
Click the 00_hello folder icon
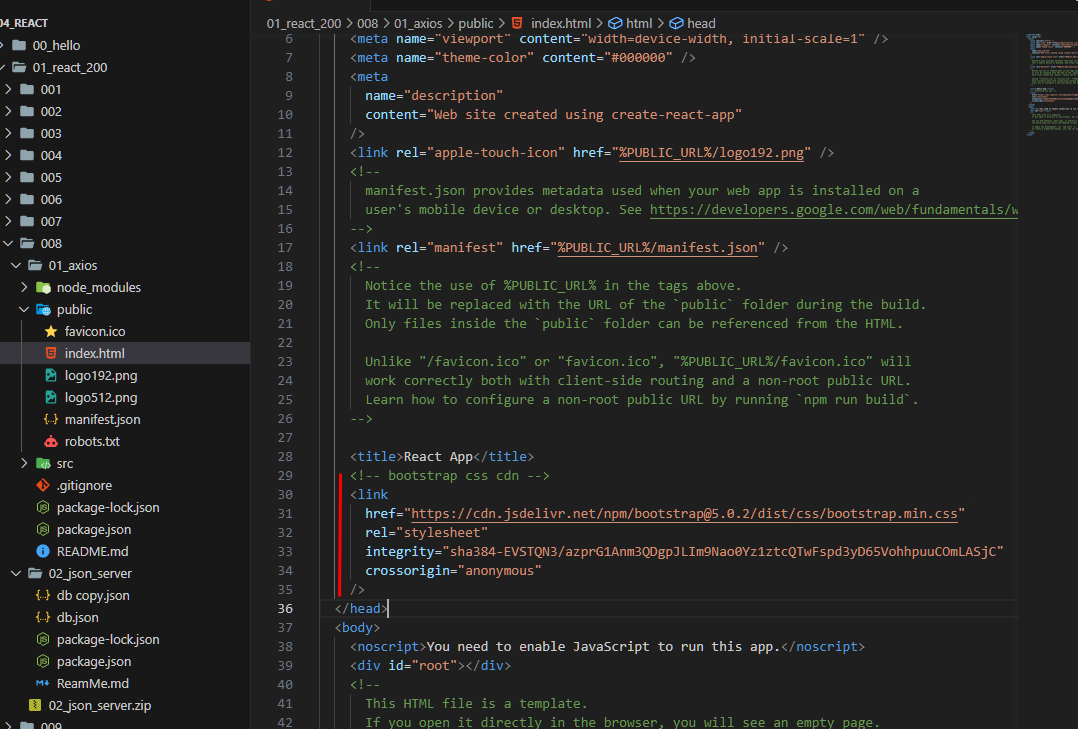(x=19, y=45)
